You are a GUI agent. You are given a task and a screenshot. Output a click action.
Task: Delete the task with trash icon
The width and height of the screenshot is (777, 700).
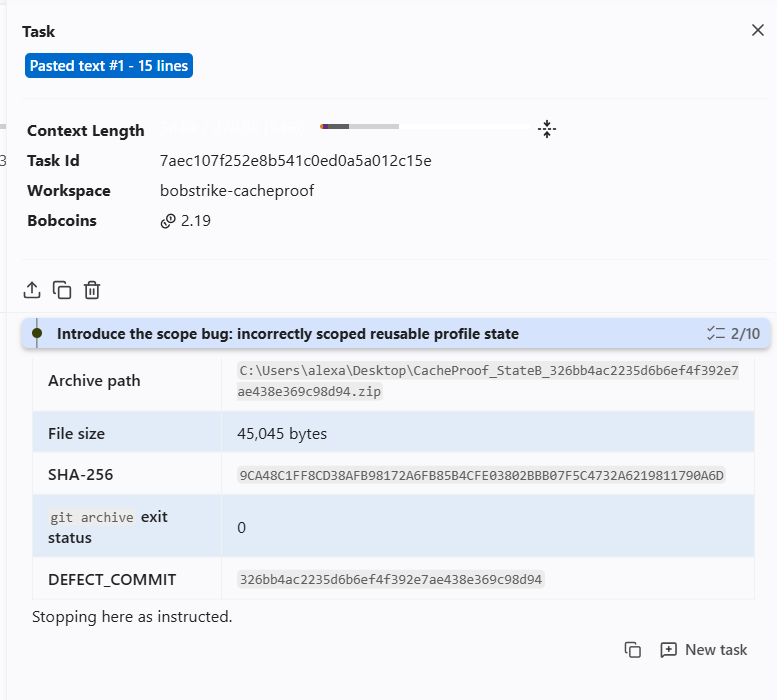92,290
